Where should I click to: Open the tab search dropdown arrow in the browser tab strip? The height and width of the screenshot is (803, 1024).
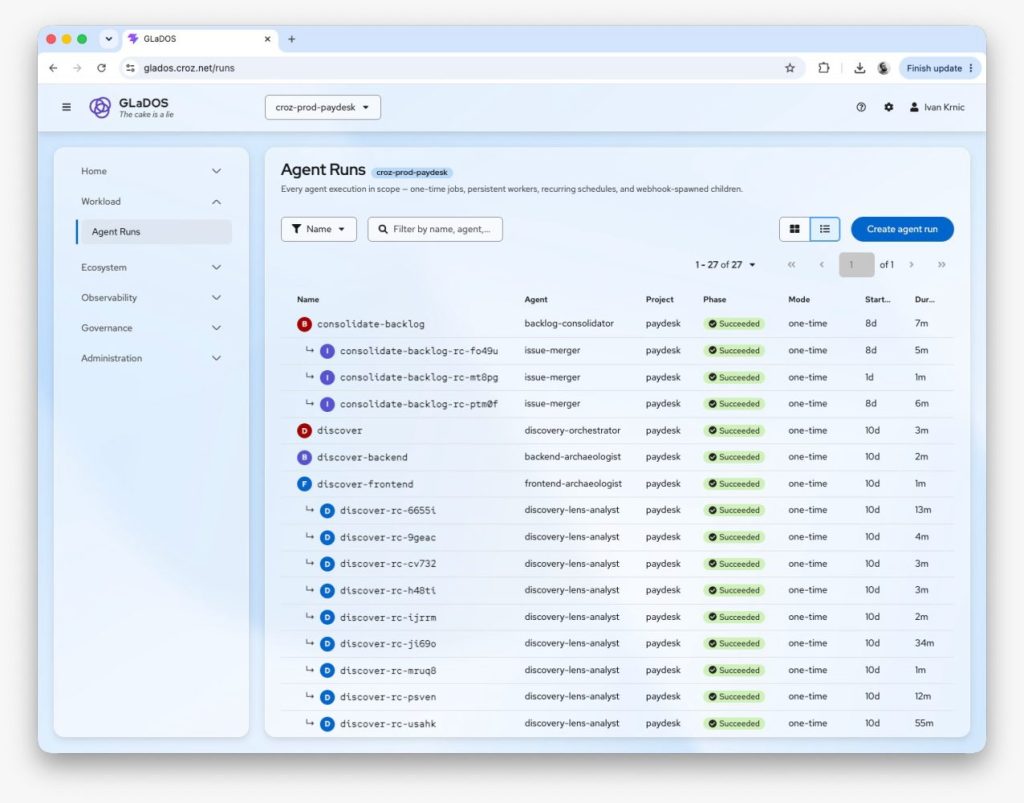tap(108, 39)
